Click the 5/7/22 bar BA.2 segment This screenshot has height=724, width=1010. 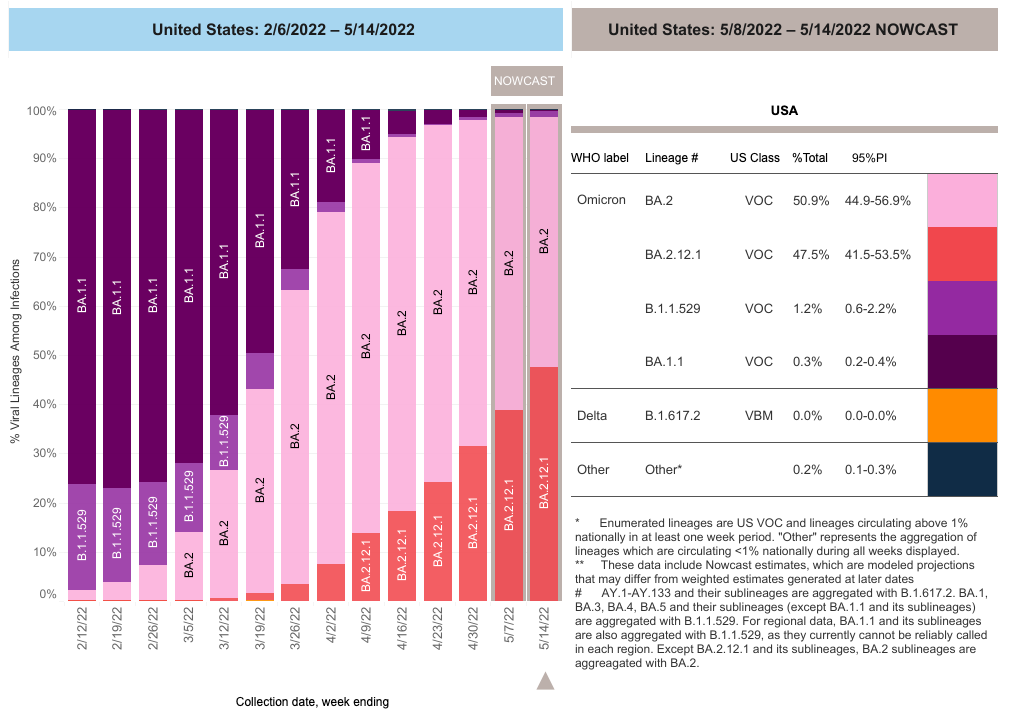[x=509, y=263]
